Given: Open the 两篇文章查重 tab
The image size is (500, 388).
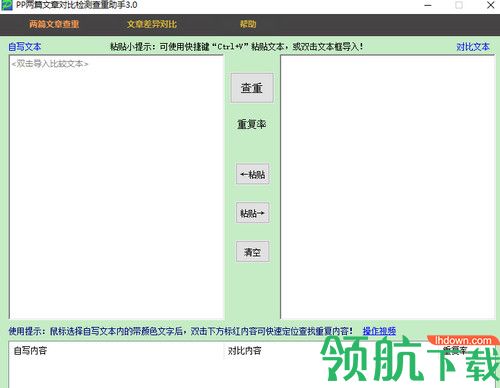Looking at the screenshot, I should click(x=54, y=24).
